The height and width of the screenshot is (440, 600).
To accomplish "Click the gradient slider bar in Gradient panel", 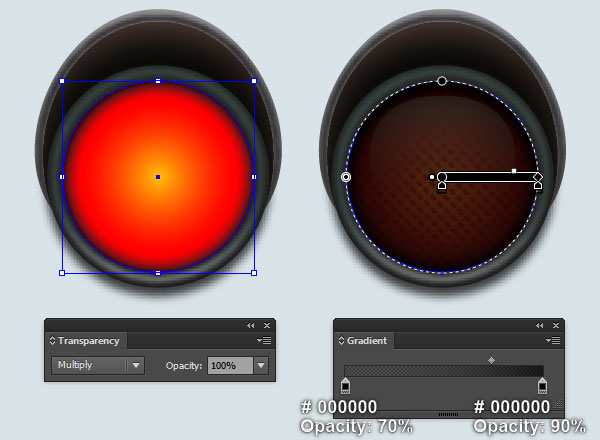I will (444, 371).
